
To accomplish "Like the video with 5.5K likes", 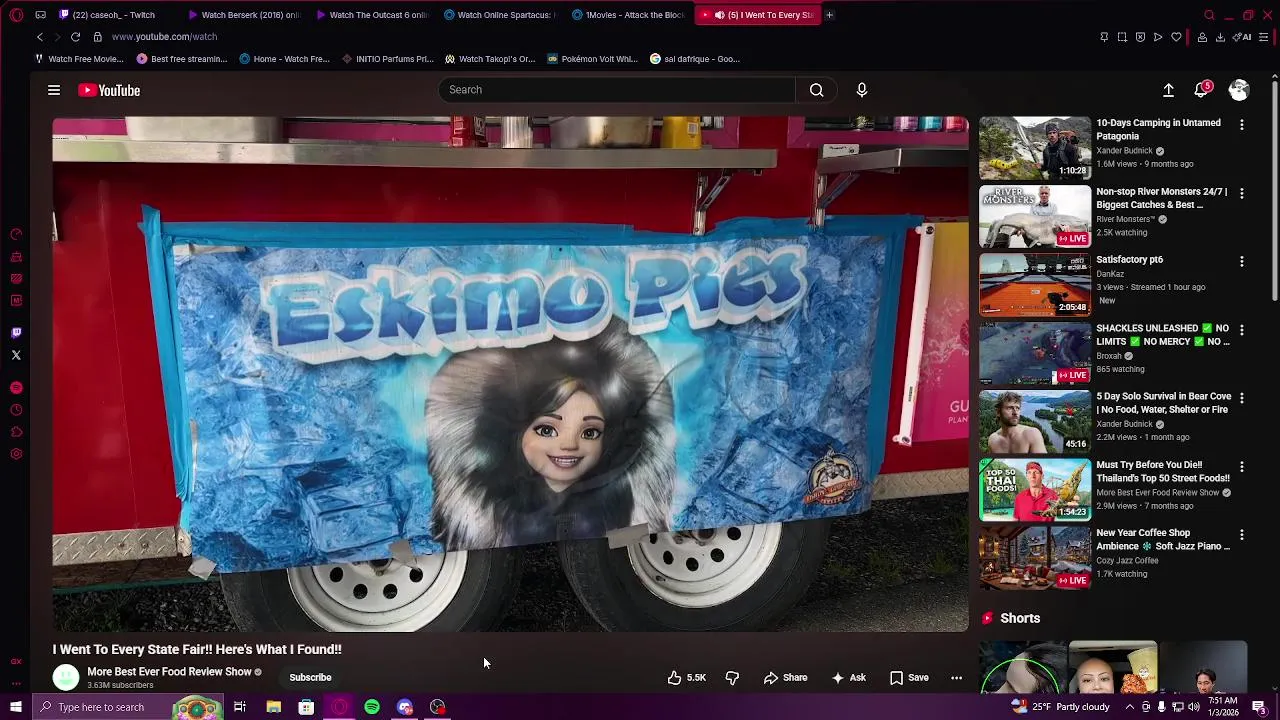I will coord(687,678).
